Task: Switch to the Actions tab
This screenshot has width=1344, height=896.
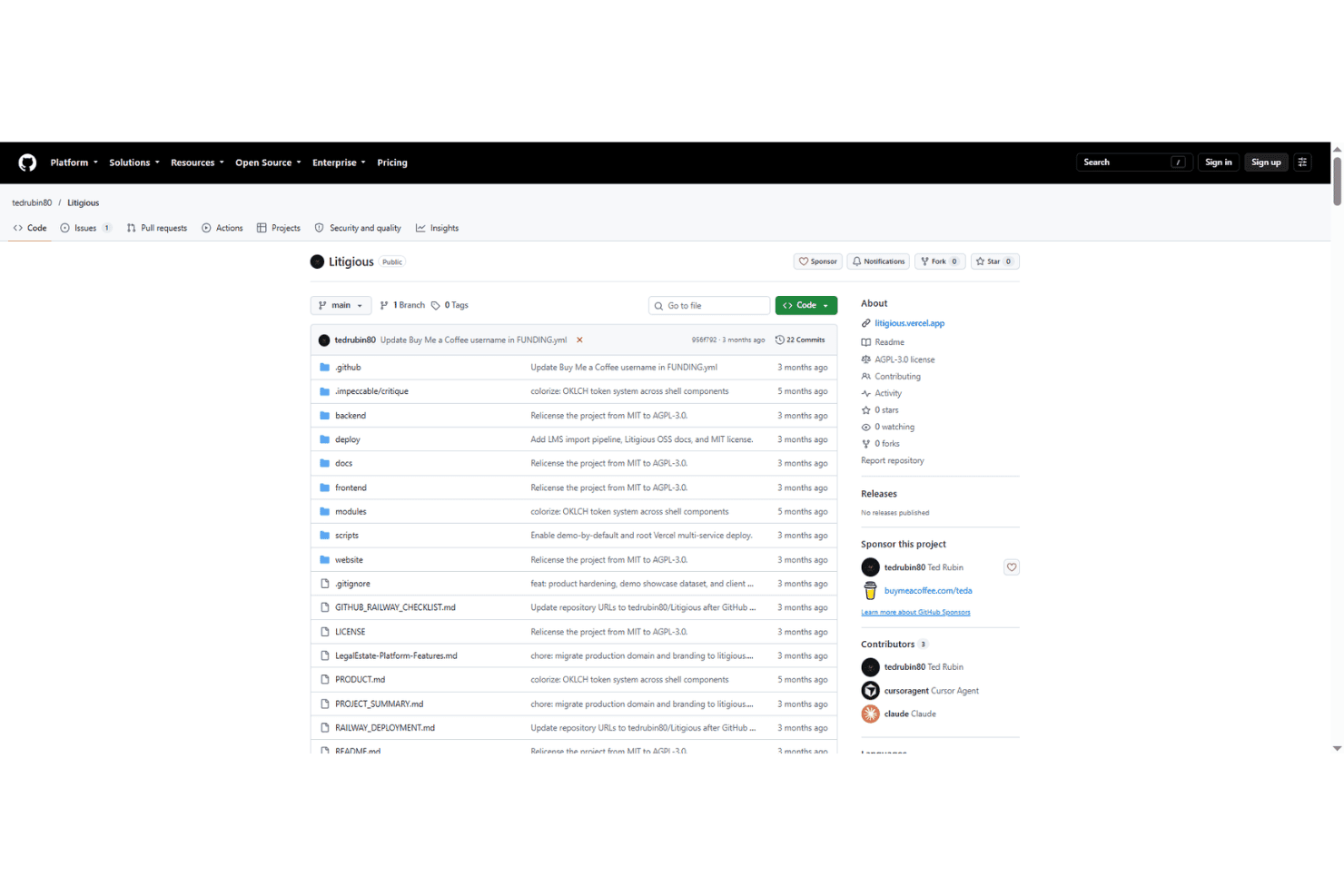Action: [x=222, y=229]
